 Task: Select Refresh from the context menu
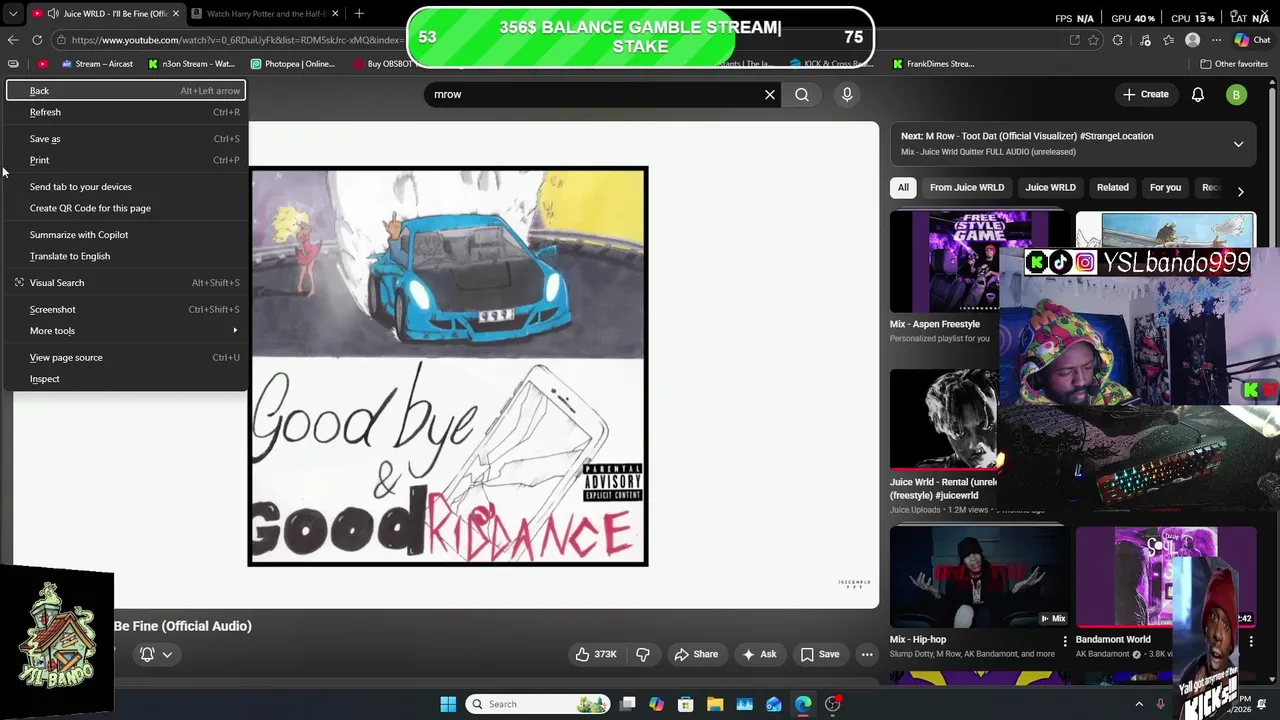point(125,112)
